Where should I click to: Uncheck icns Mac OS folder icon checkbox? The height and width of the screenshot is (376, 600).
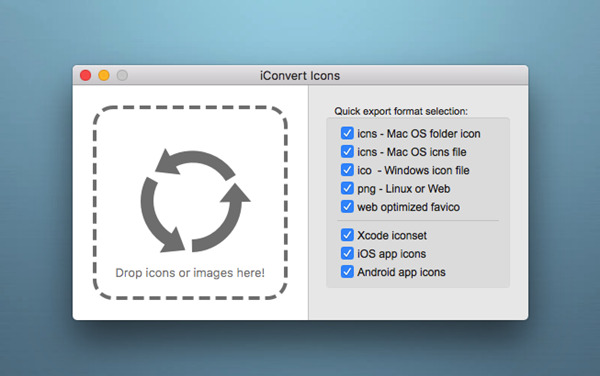click(347, 133)
